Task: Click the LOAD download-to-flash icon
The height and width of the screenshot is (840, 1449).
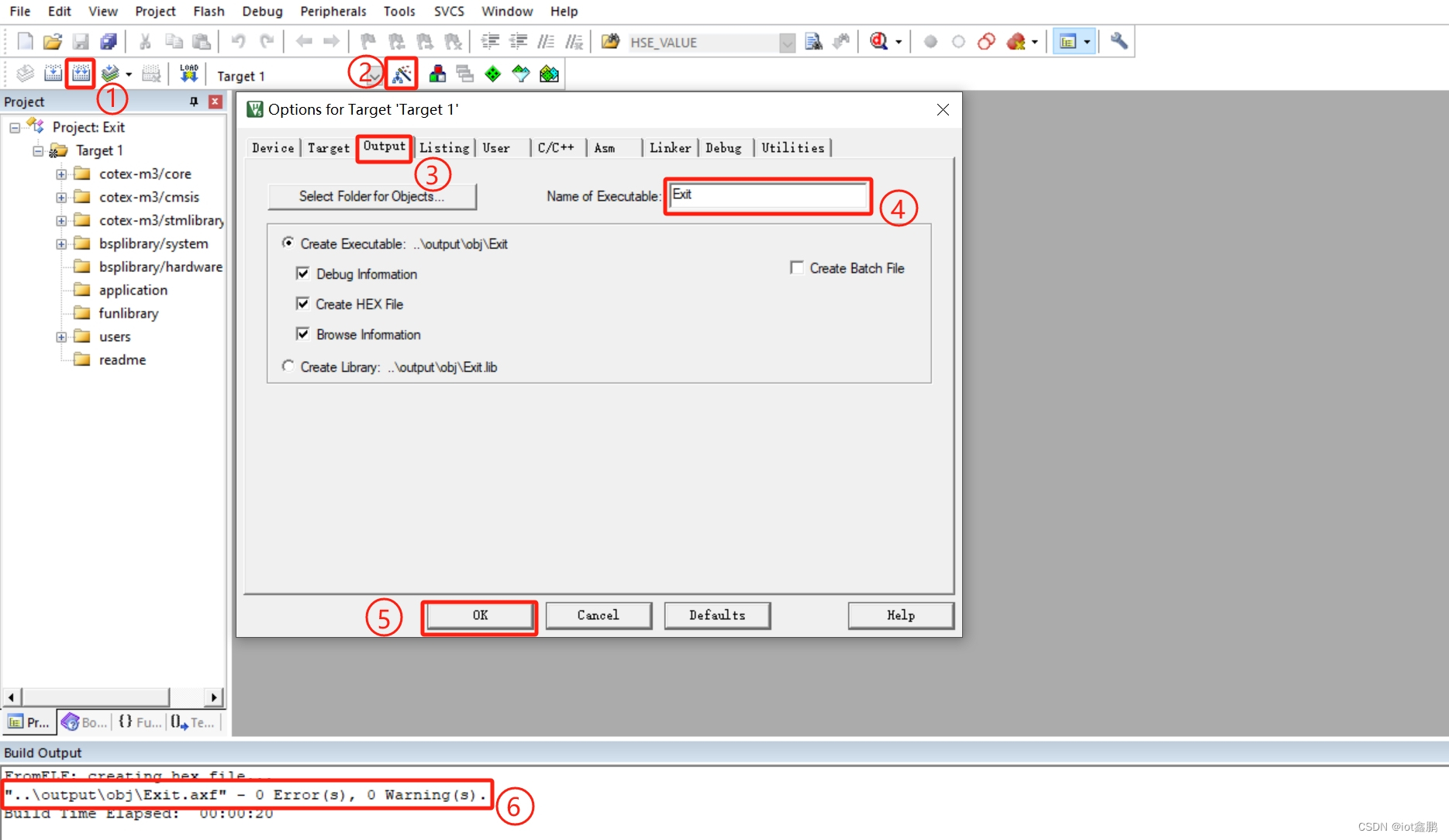Action: point(188,74)
